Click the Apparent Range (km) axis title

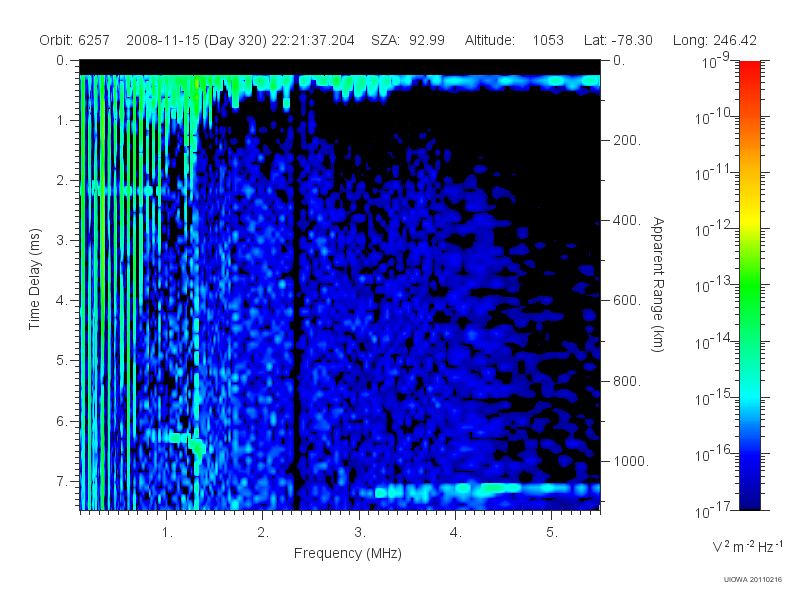659,284
